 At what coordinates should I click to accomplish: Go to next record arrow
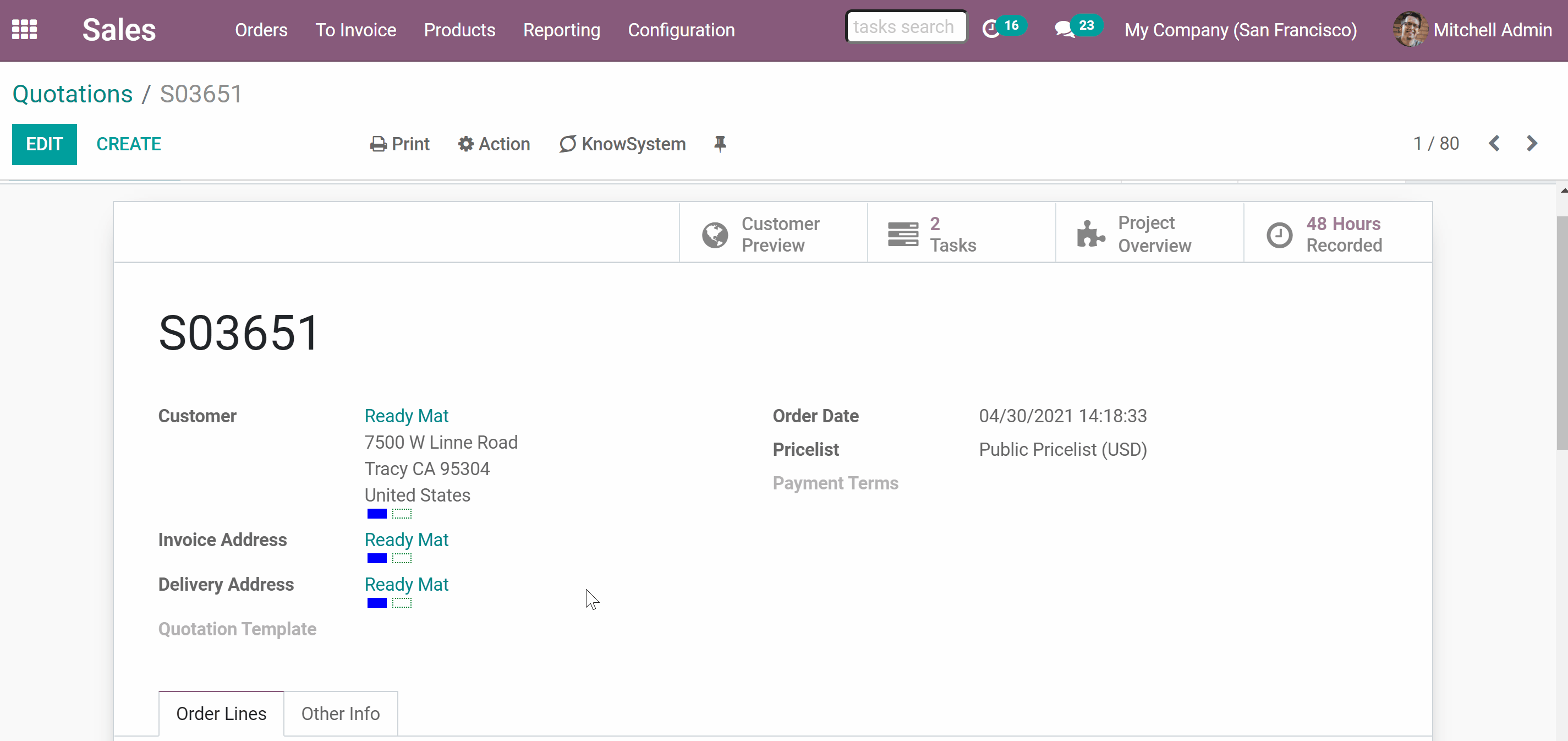click(1532, 144)
